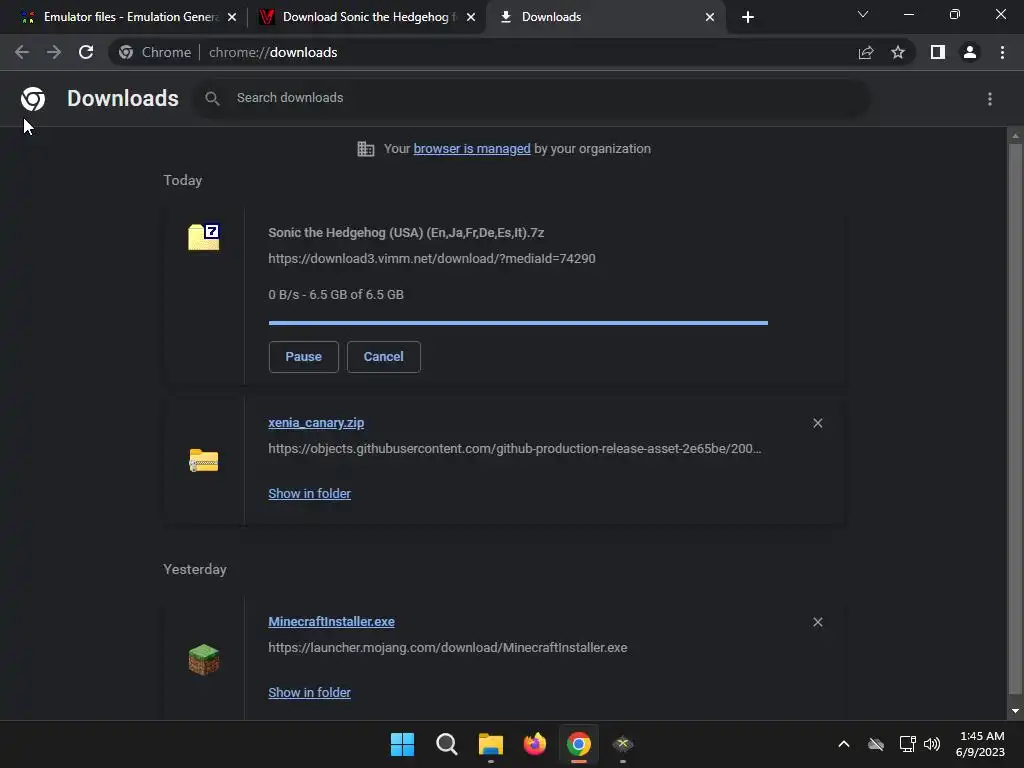This screenshot has height=768, width=1024.
Task: Click the zip folder icon for xenia_canary
Action: [x=204, y=460]
